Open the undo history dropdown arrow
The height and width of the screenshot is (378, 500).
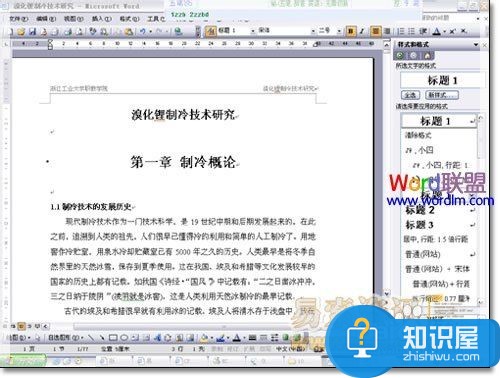(150, 32)
